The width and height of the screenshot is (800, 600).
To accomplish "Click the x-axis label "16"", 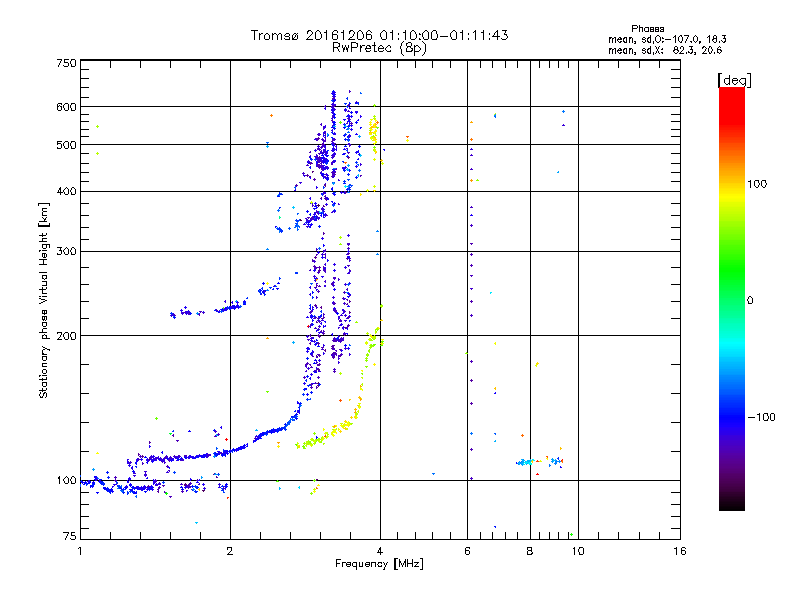I will click(680, 551).
